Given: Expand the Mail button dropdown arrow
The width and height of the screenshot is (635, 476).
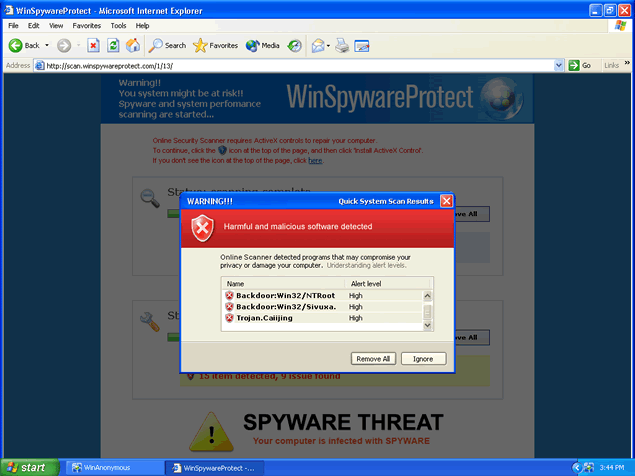Looking at the screenshot, I should 327,45.
